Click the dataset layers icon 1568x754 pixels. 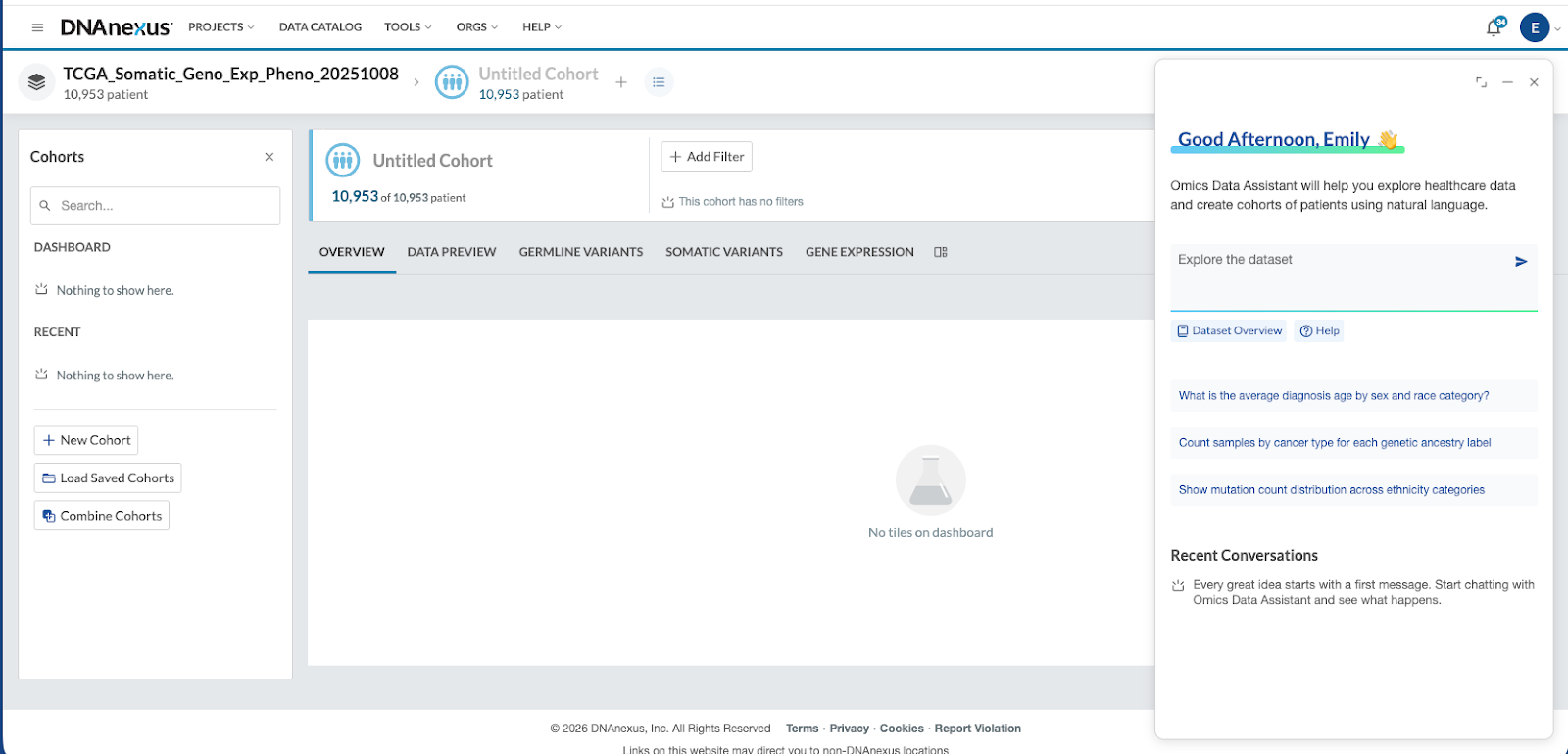tap(36, 82)
